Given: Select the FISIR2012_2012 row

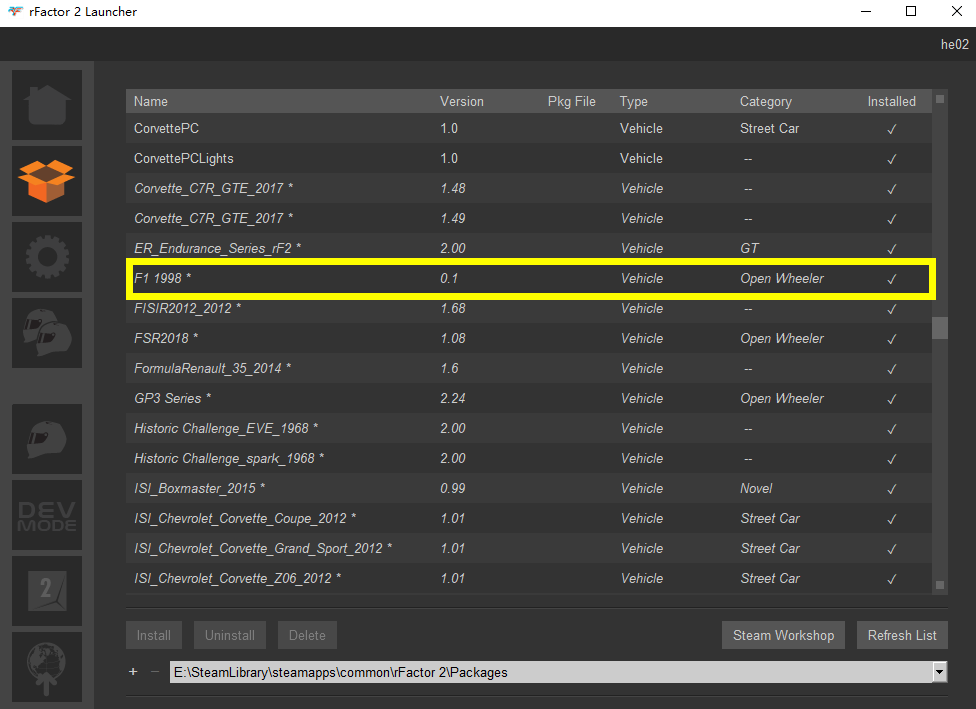Looking at the screenshot, I should pyautogui.click(x=528, y=308).
